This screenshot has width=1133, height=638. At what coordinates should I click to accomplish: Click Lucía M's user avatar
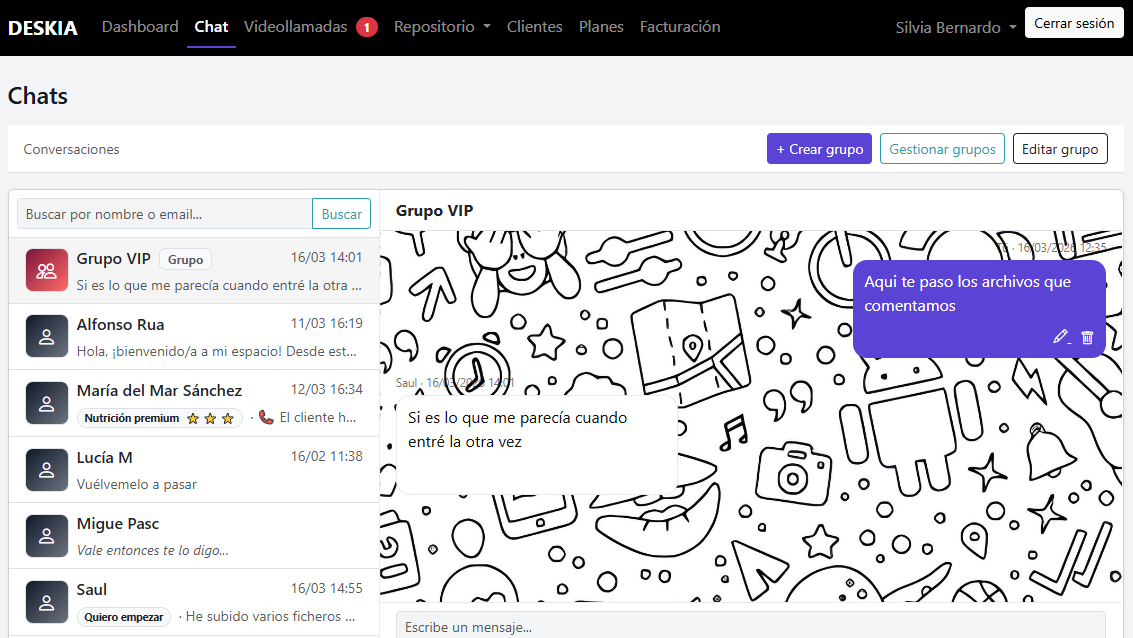(47, 469)
